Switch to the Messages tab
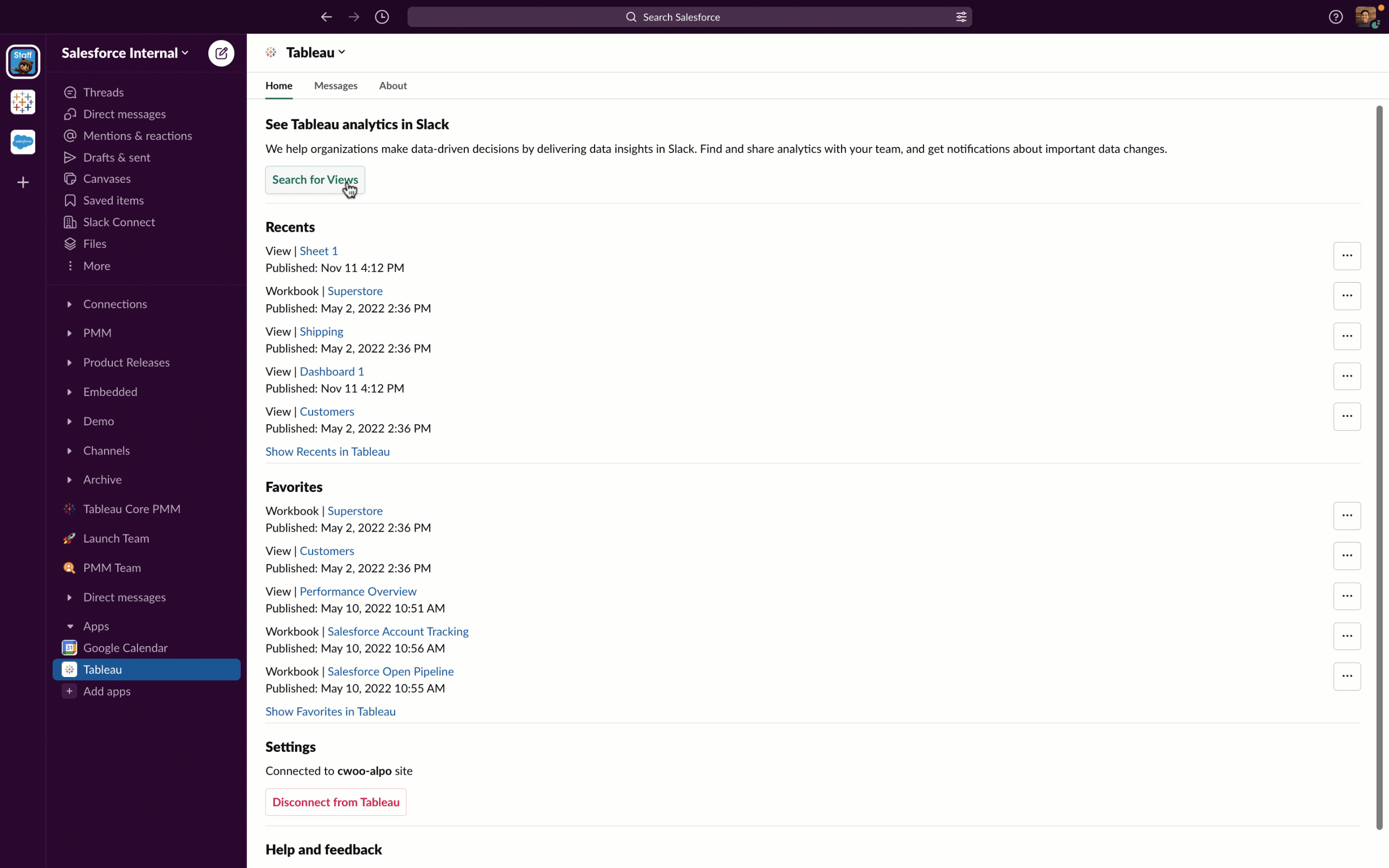The height and width of the screenshot is (868, 1389). pyautogui.click(x=335, y=85)
